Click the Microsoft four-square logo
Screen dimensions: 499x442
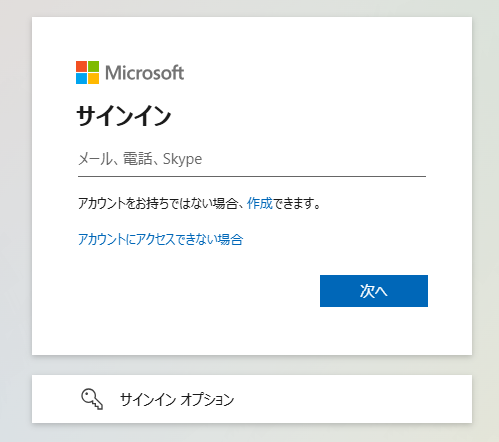click(x=87, y=72)
